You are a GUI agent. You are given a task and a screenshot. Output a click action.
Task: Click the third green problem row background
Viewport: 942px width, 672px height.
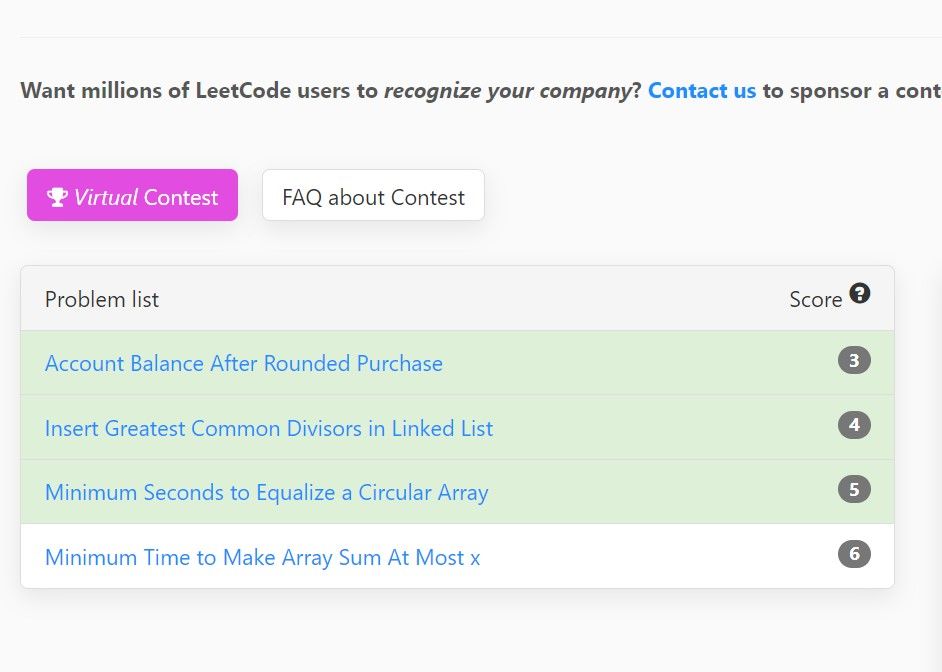click(x=457, y=492)
